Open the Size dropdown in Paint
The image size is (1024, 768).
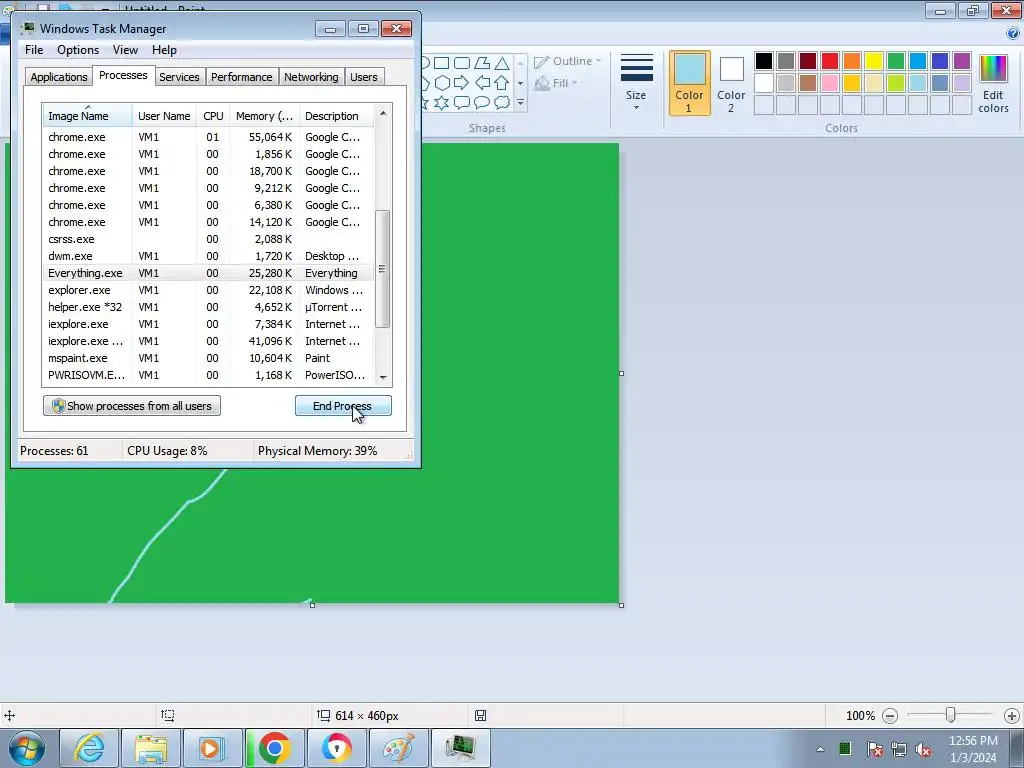[636, 83]
